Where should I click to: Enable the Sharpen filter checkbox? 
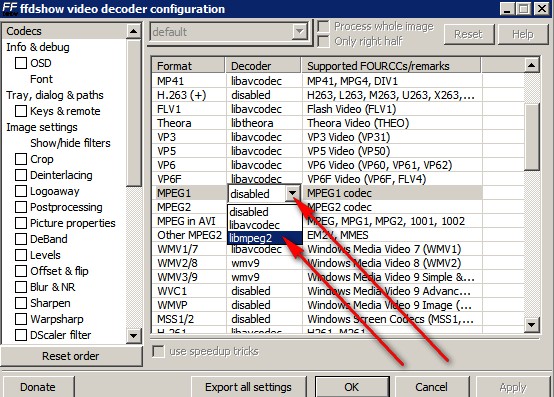(21, 303)
